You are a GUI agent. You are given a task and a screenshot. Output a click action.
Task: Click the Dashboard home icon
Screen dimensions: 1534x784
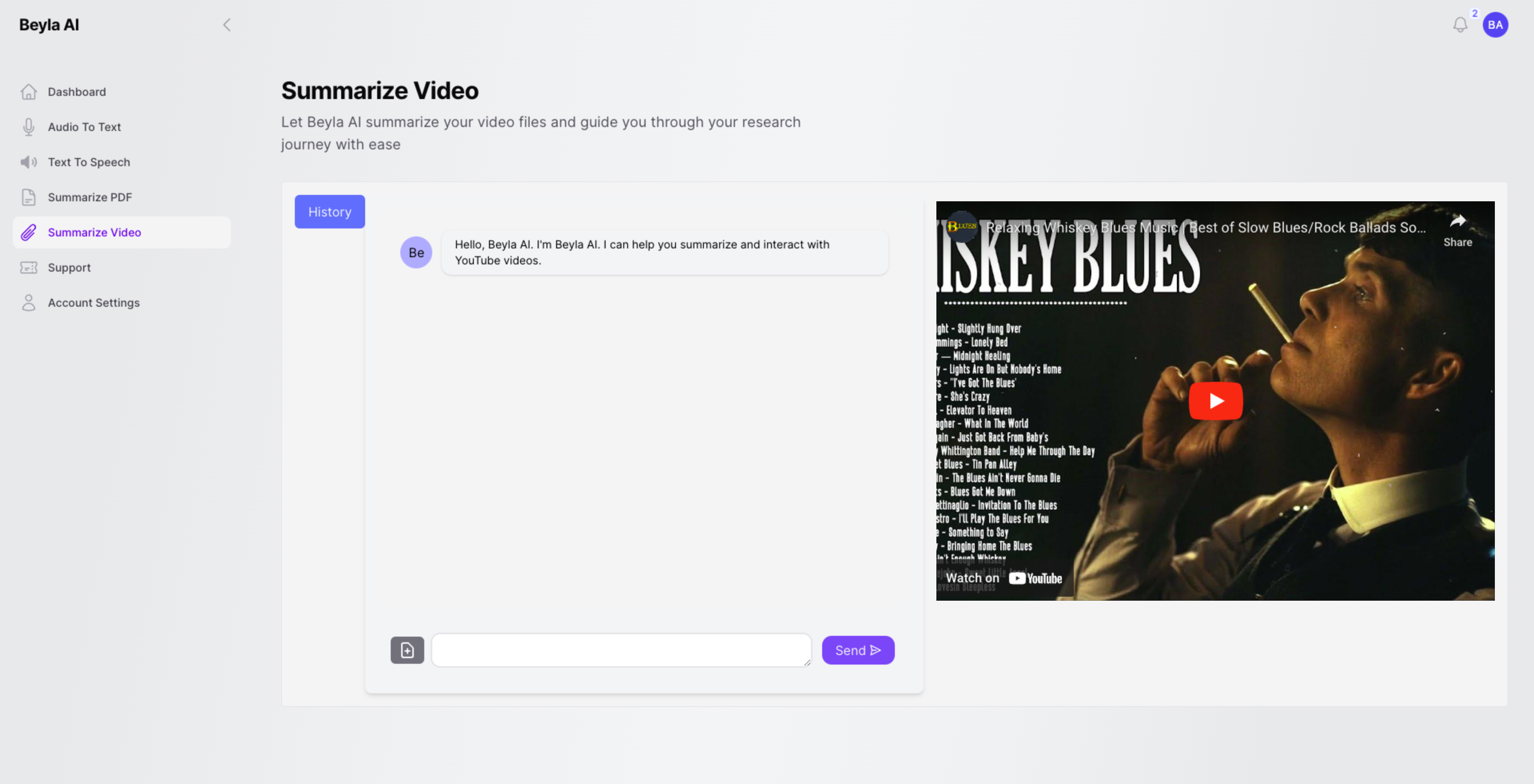pyautogui.click(x=29, y=92)
